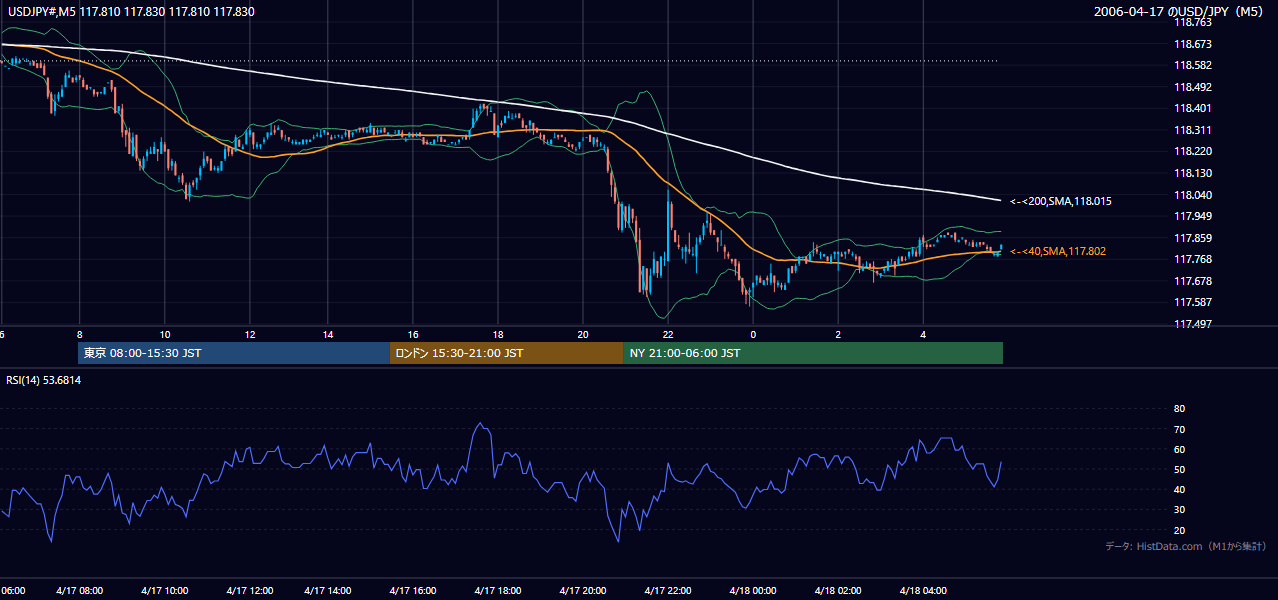The height and width of the screenshot is (600, 1278).
Task: Click the 4/17 14:00 time axis label
Action: tap(327, 590)
